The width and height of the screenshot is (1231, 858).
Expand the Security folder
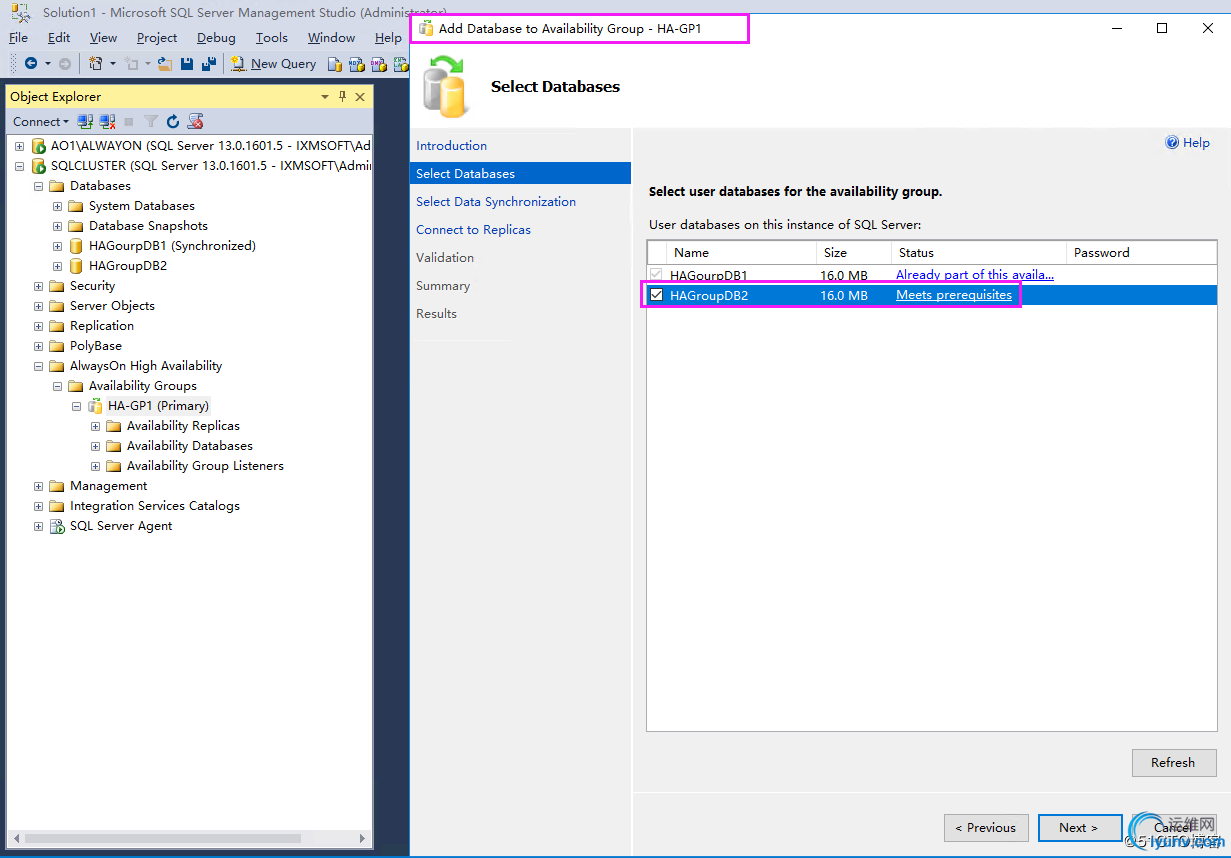[38, 286]
